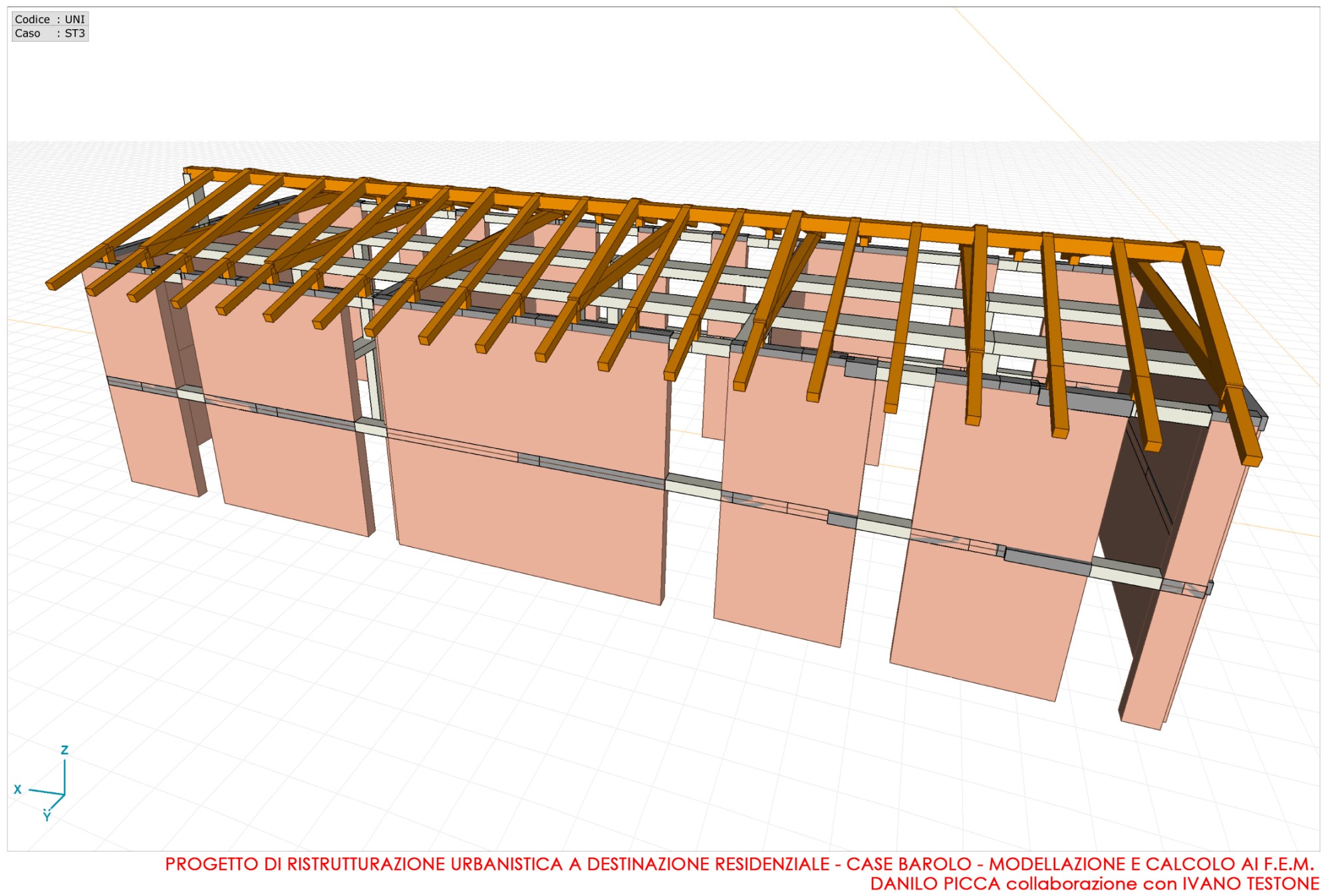1330x896 pixels.
Task: Click the 'Codice : UNI' label
Action: point(50,19)
